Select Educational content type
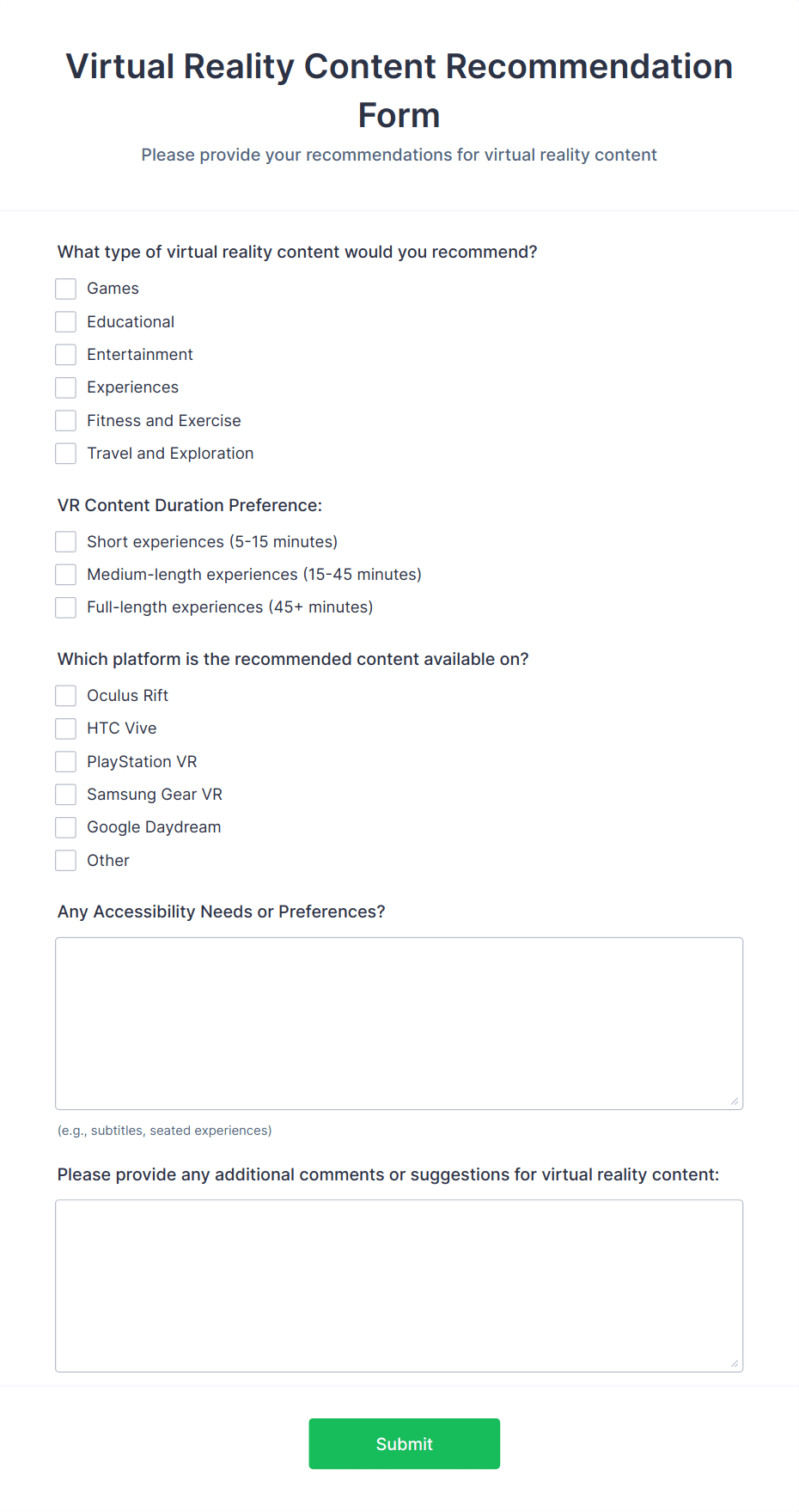The image size is (799, 1512). click(x=65, y=321)
